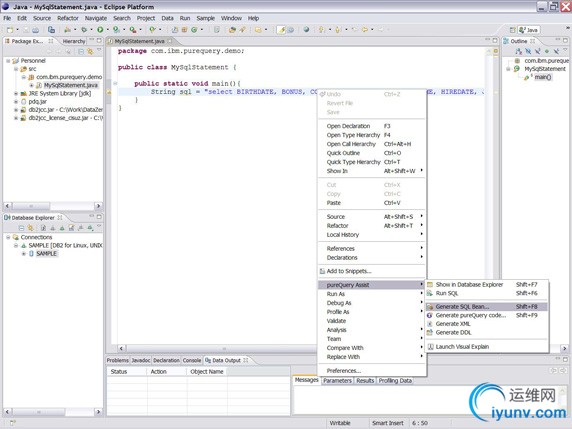Click the New file toolbar icon
The width and height of the screenshot is (572, 429).
10,30
